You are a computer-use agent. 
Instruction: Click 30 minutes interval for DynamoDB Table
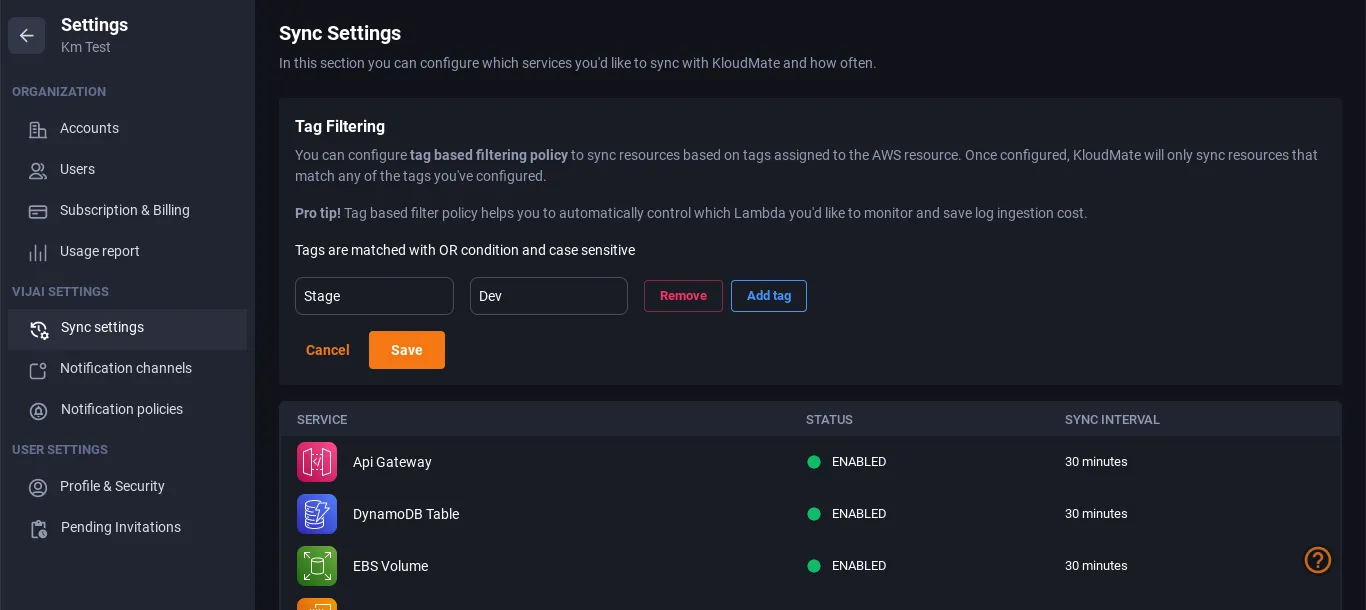(x=1096, y=514)
